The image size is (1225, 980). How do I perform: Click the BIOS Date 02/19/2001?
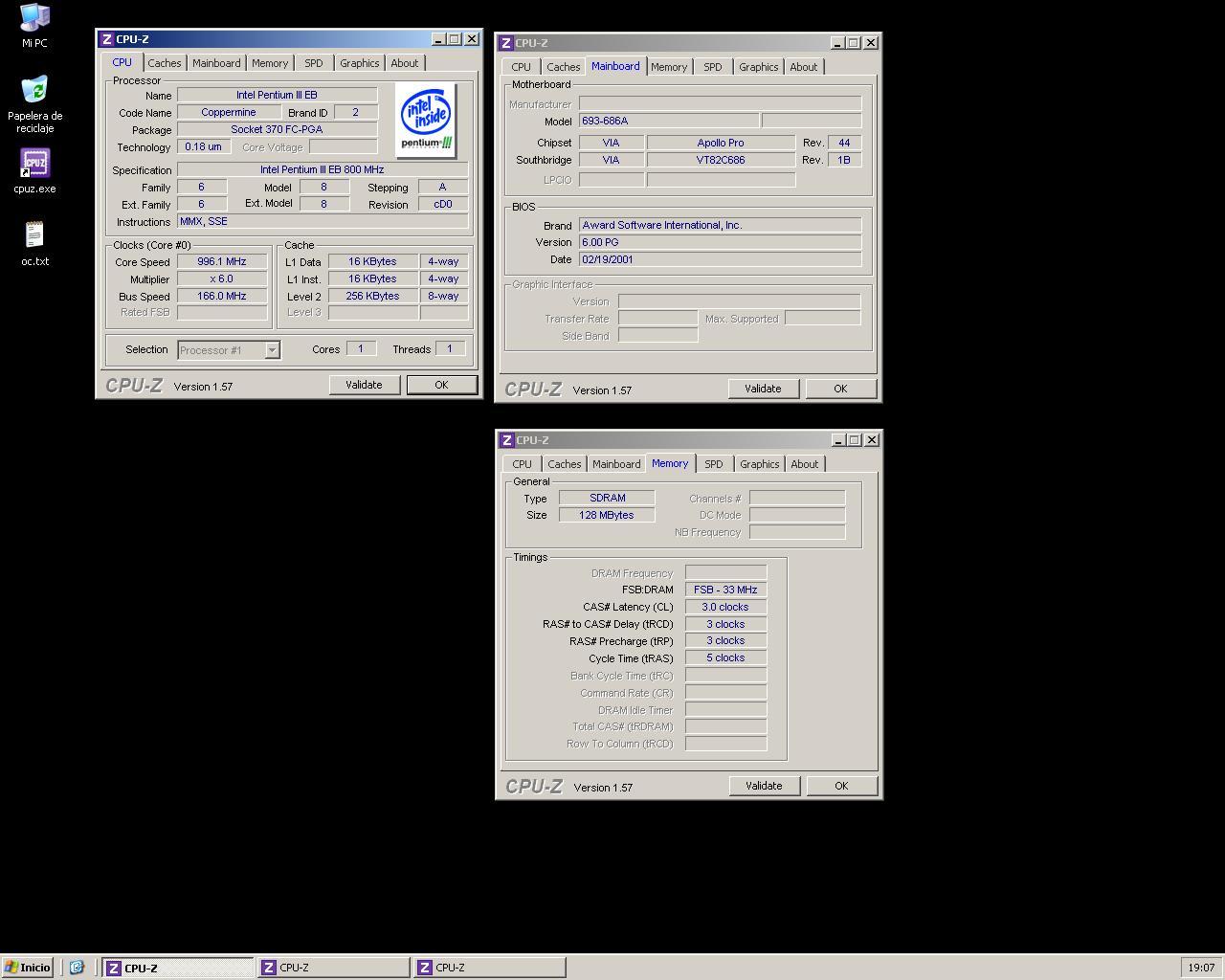point(720,259)
